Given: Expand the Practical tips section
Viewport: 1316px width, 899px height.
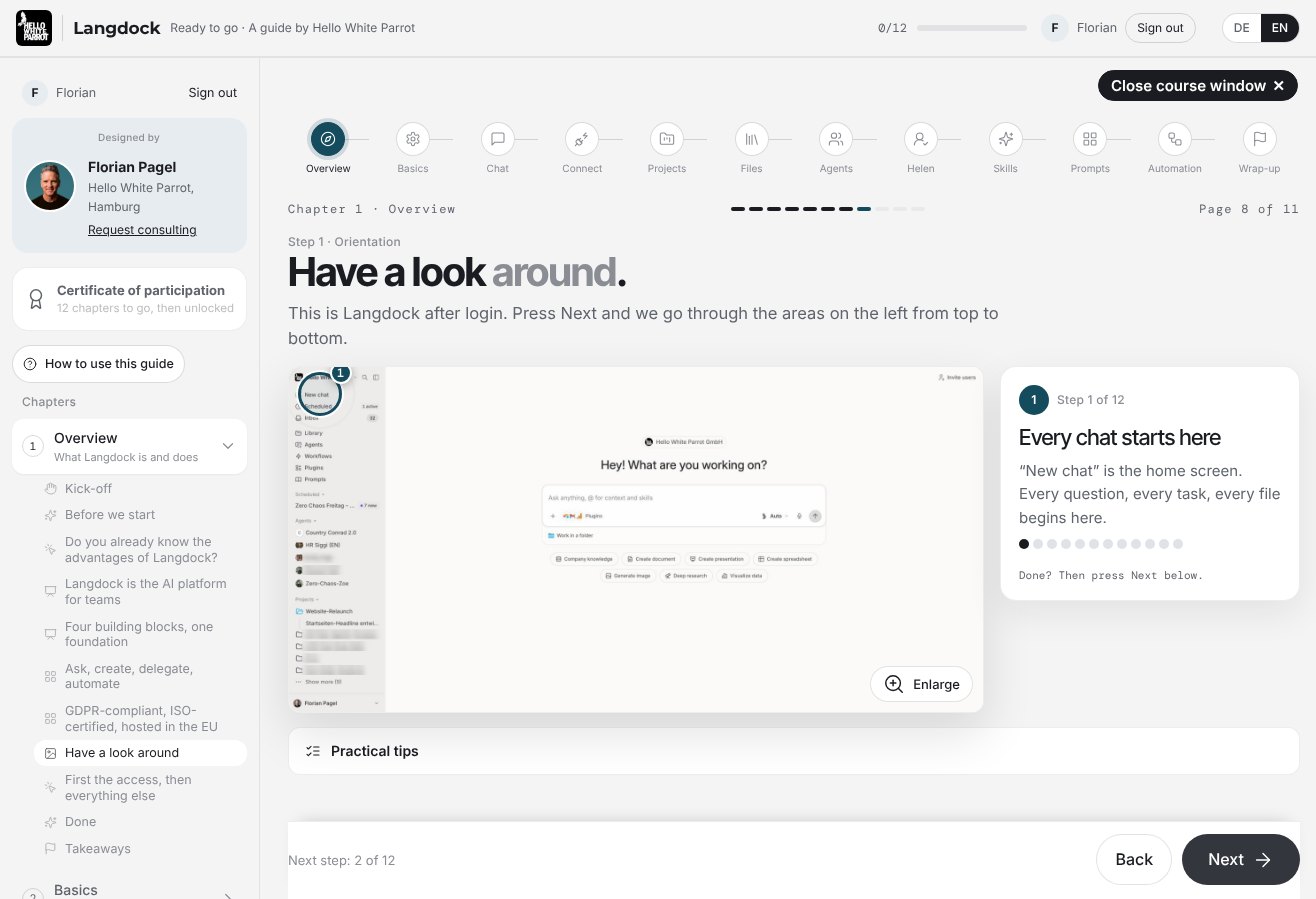Looking at the screenshot, I should pos(793,751).
